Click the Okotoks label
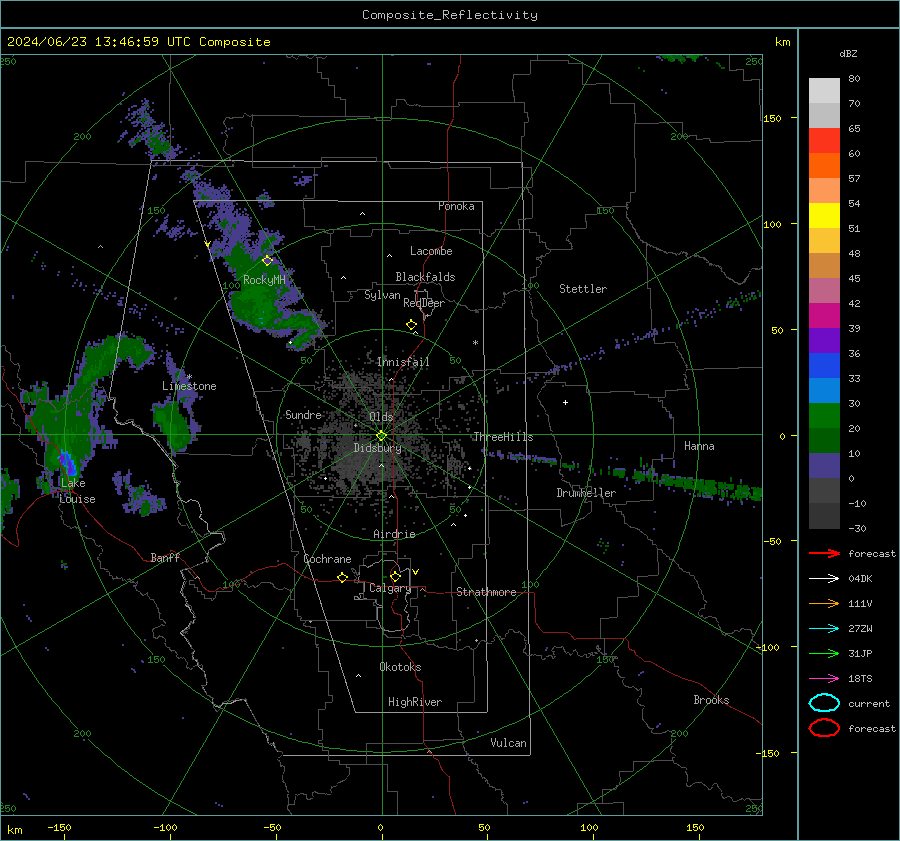 400,667
